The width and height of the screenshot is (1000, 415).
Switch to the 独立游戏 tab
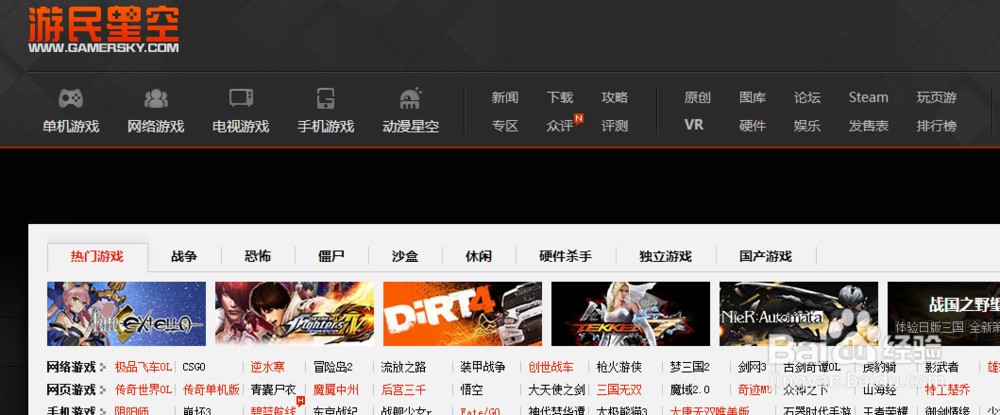click(666, 257)
